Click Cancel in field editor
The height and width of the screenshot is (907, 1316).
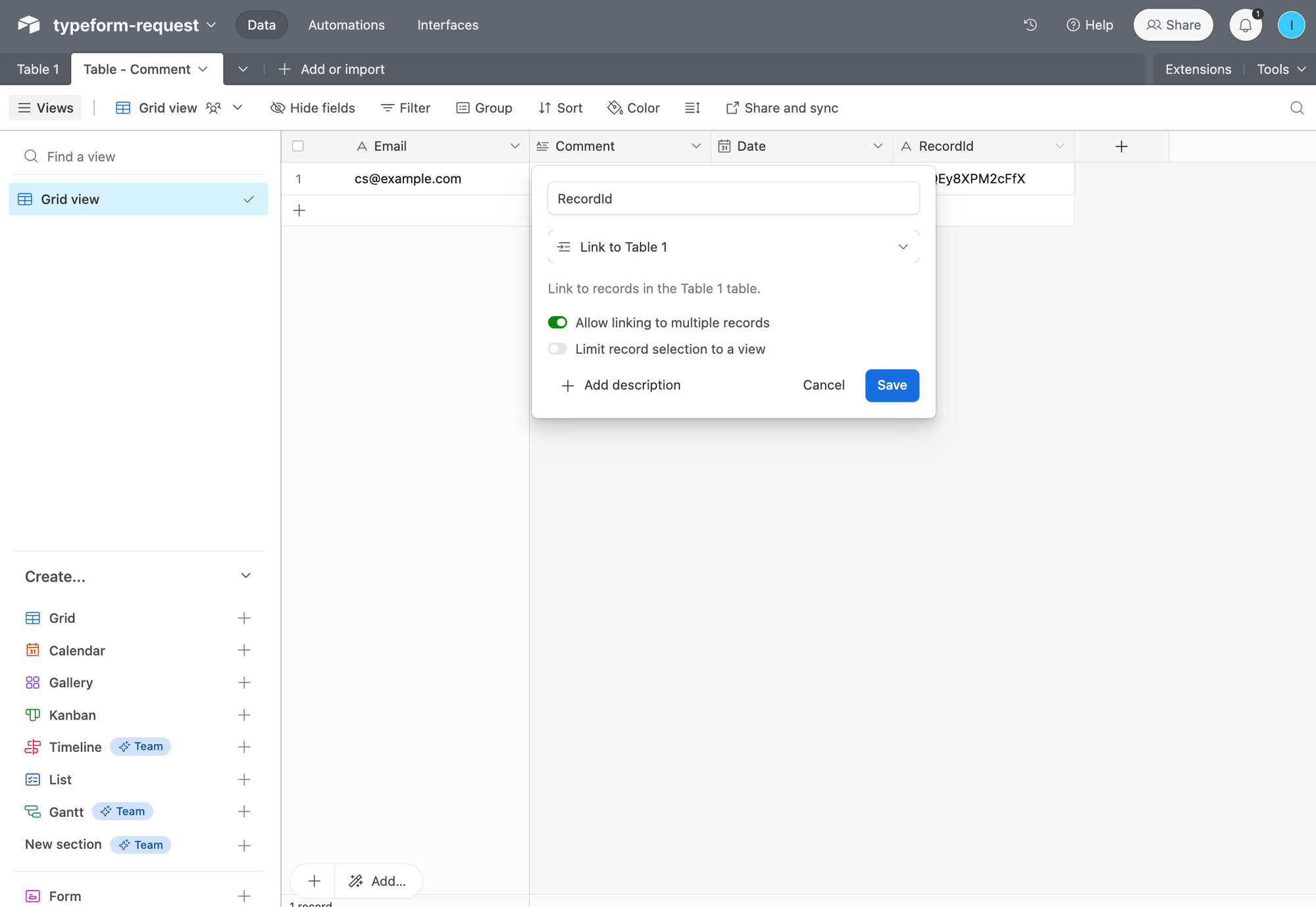coord(823,385)
